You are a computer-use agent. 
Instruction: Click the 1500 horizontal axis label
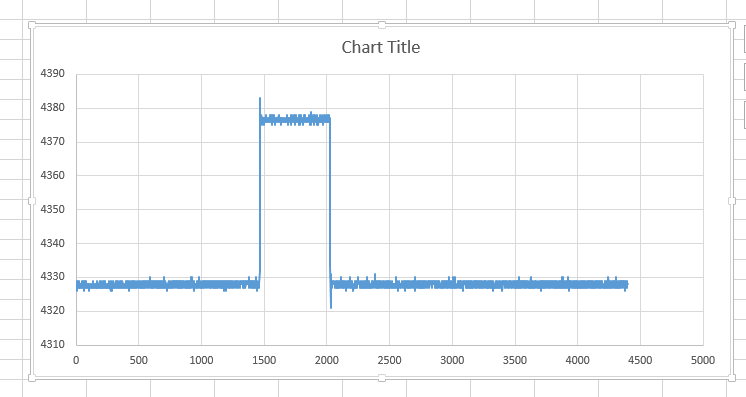point(264,360)
